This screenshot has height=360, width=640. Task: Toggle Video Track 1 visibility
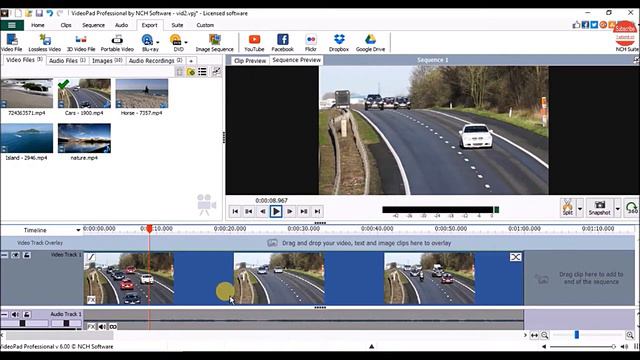point(16,255)
